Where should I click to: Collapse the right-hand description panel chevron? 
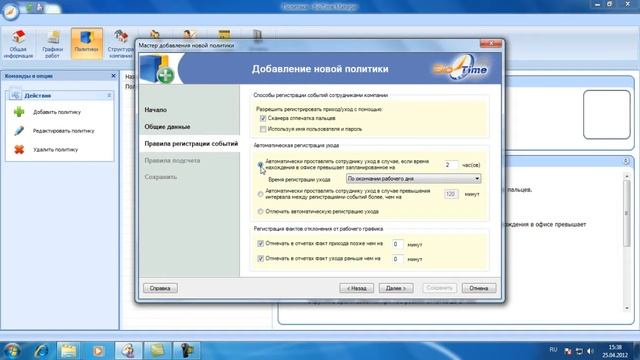(626, 161)
